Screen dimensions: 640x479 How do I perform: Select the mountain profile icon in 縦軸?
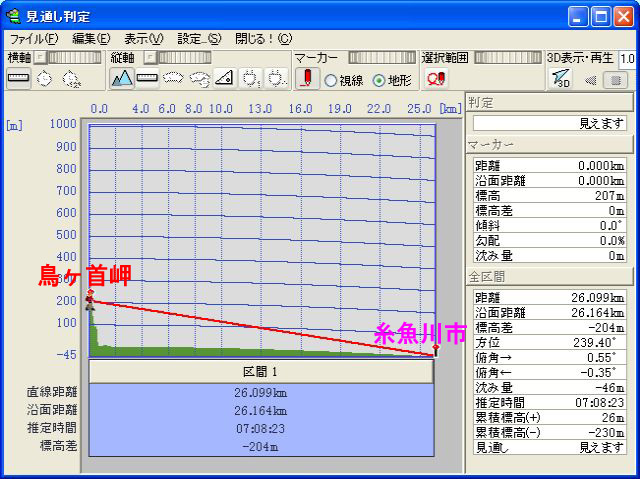(122, 78)
